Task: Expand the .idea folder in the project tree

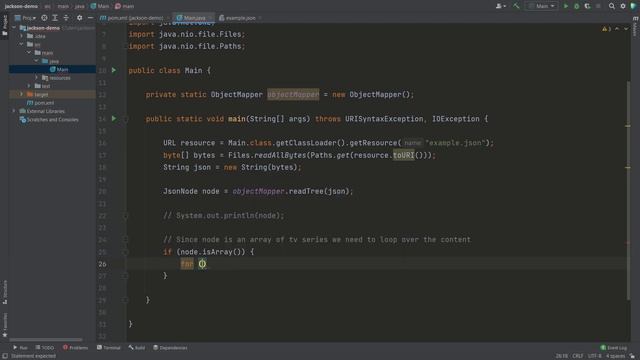Action: click(x=22, y=36)
